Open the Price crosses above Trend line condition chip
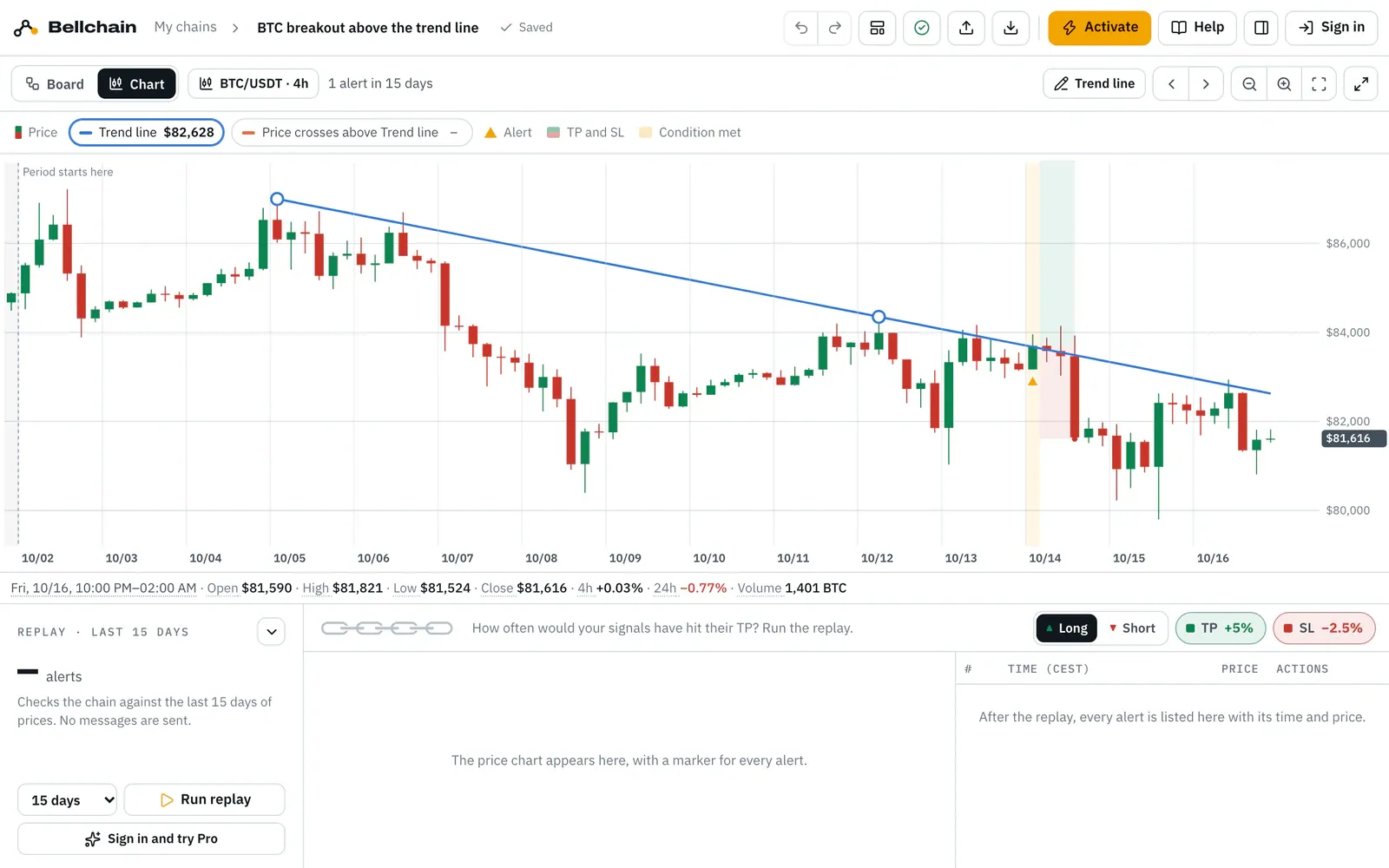 coord(352,133)
